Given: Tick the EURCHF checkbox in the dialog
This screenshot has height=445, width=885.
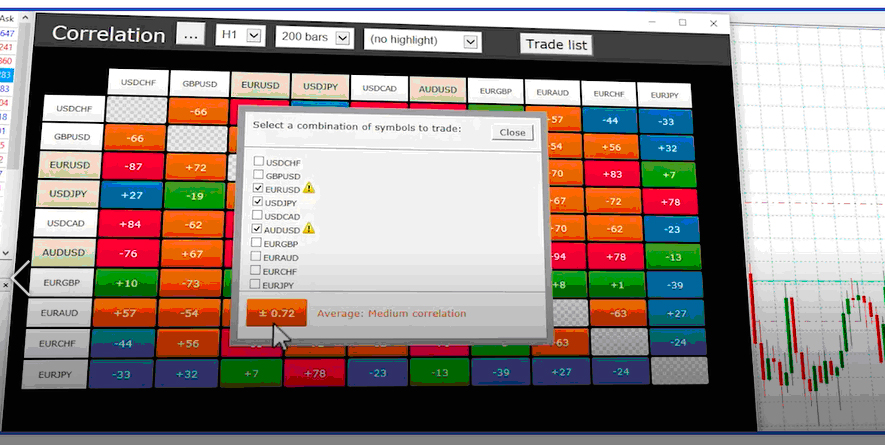Looking at the screenshot, I should (x=255, y=271).
